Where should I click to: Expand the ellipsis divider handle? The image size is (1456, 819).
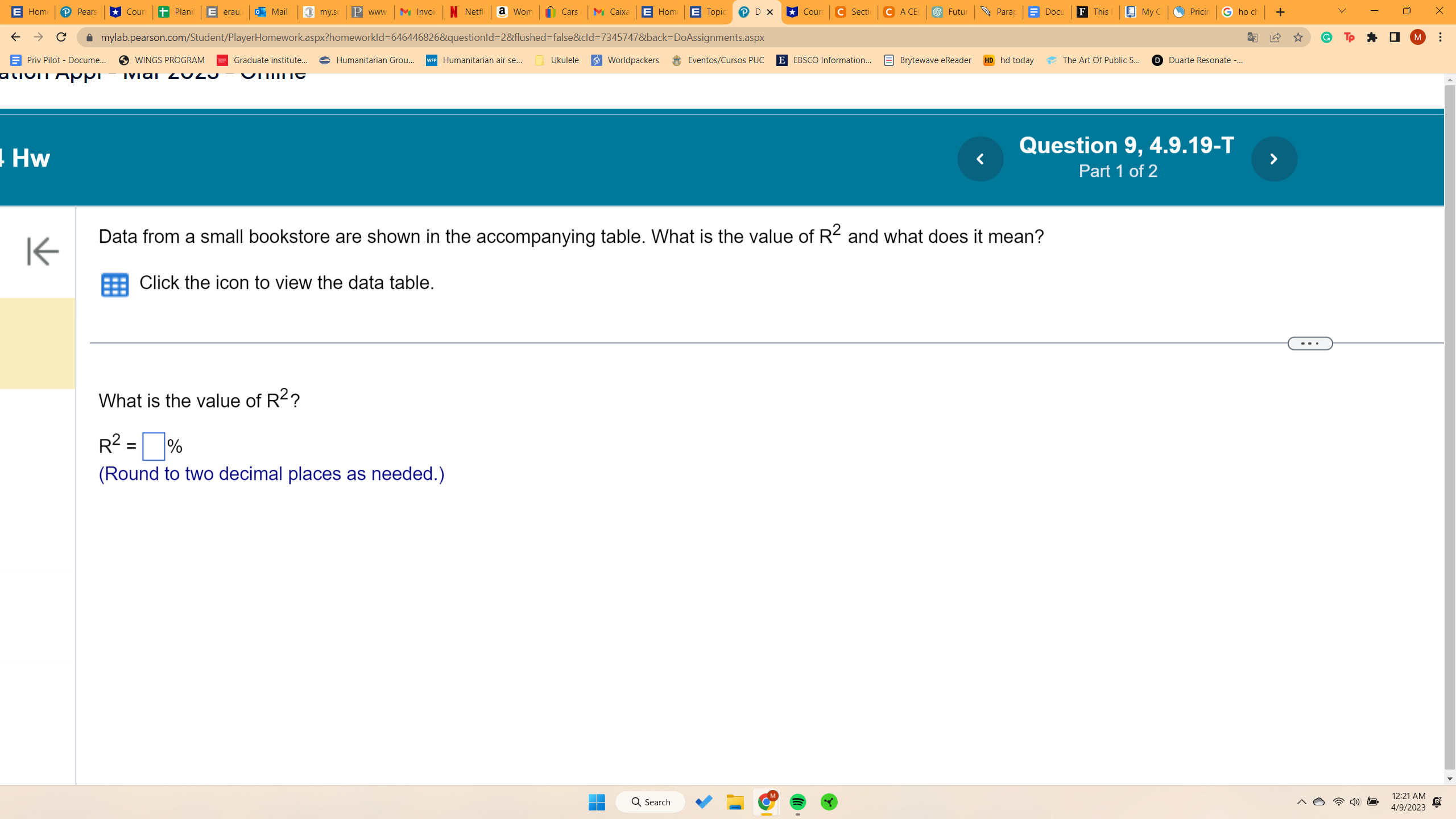1310,344
